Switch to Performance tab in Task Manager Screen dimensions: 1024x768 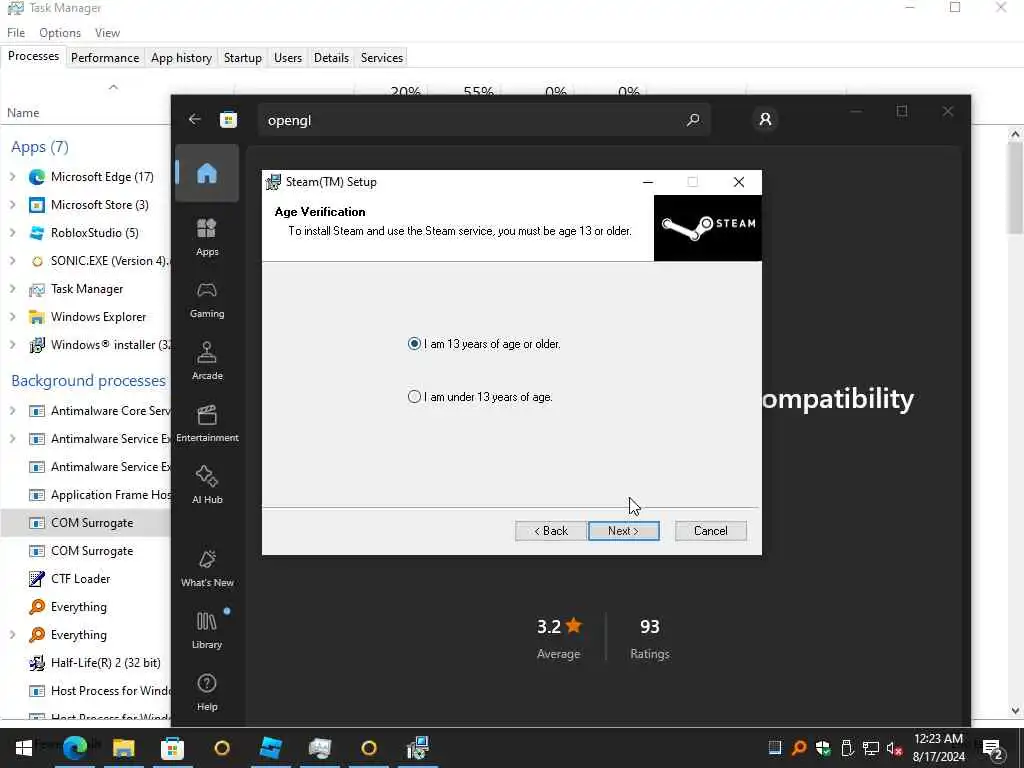pos(105,57)
